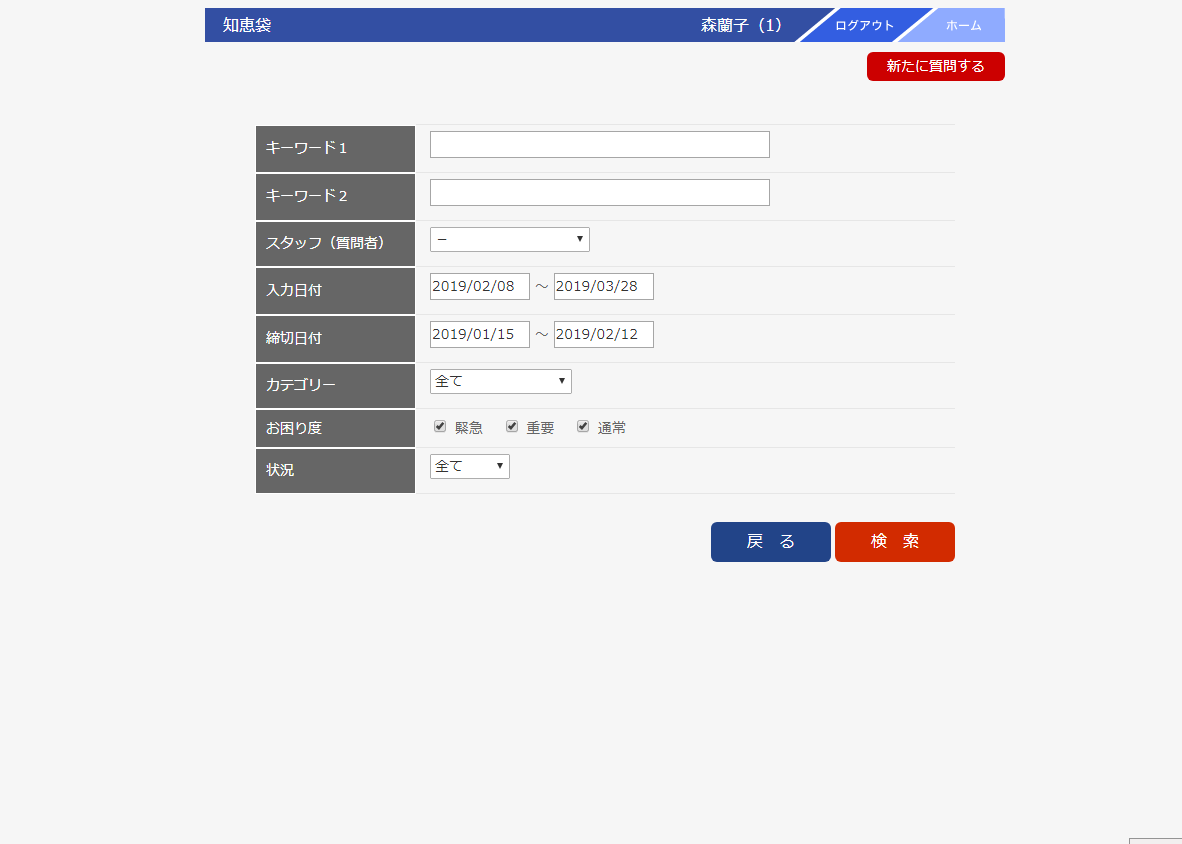The image size is (1182, 844).
Task: Select the 入力日付 start date 2019/02/08
Action: (x=479, y=287)
